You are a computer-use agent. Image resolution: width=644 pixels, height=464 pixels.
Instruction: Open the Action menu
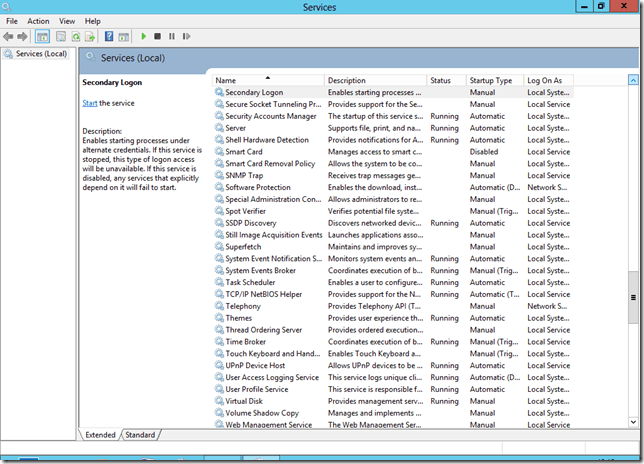point(38,21)
